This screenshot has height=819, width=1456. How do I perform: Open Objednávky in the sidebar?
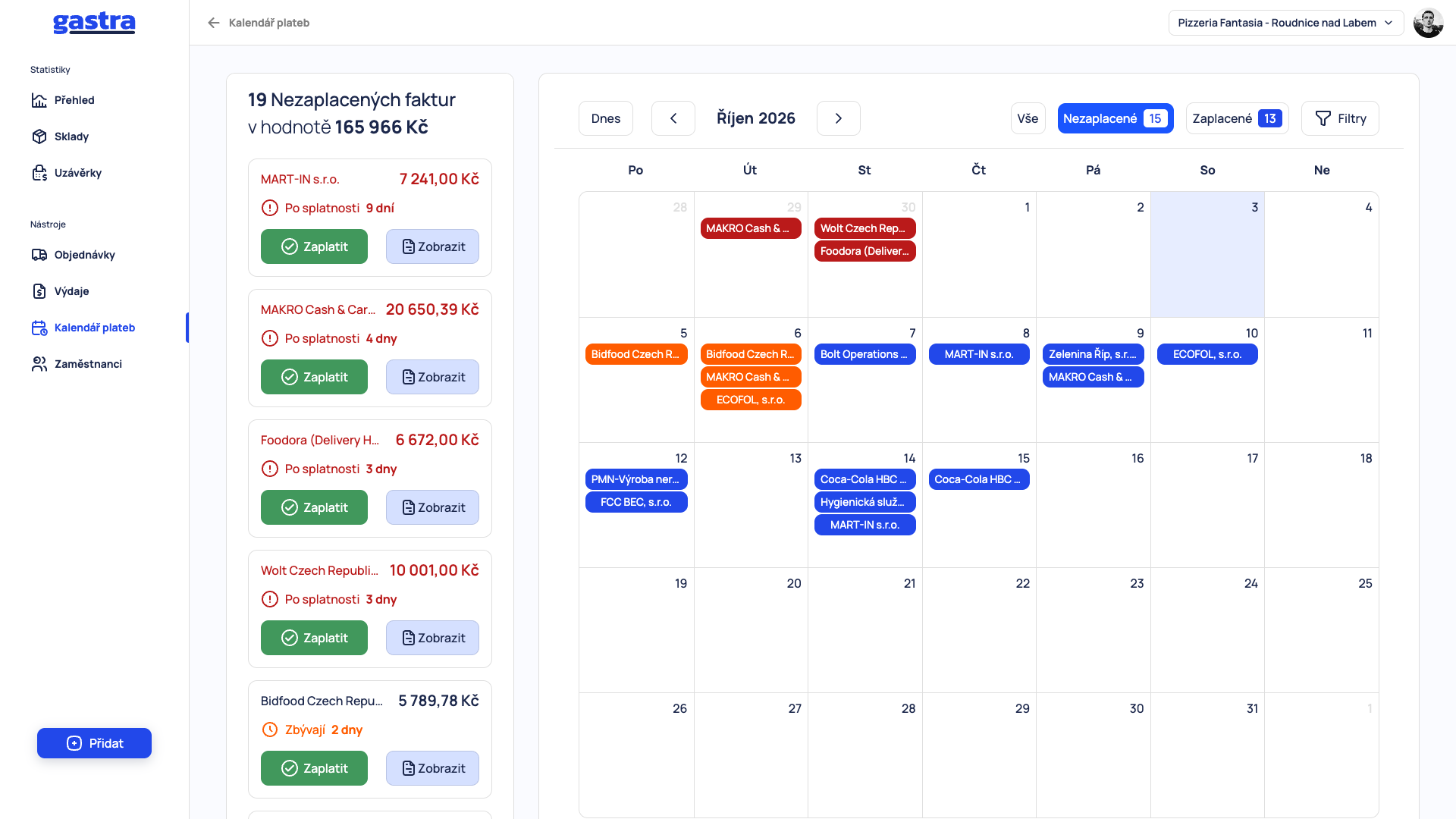[73, 255]
